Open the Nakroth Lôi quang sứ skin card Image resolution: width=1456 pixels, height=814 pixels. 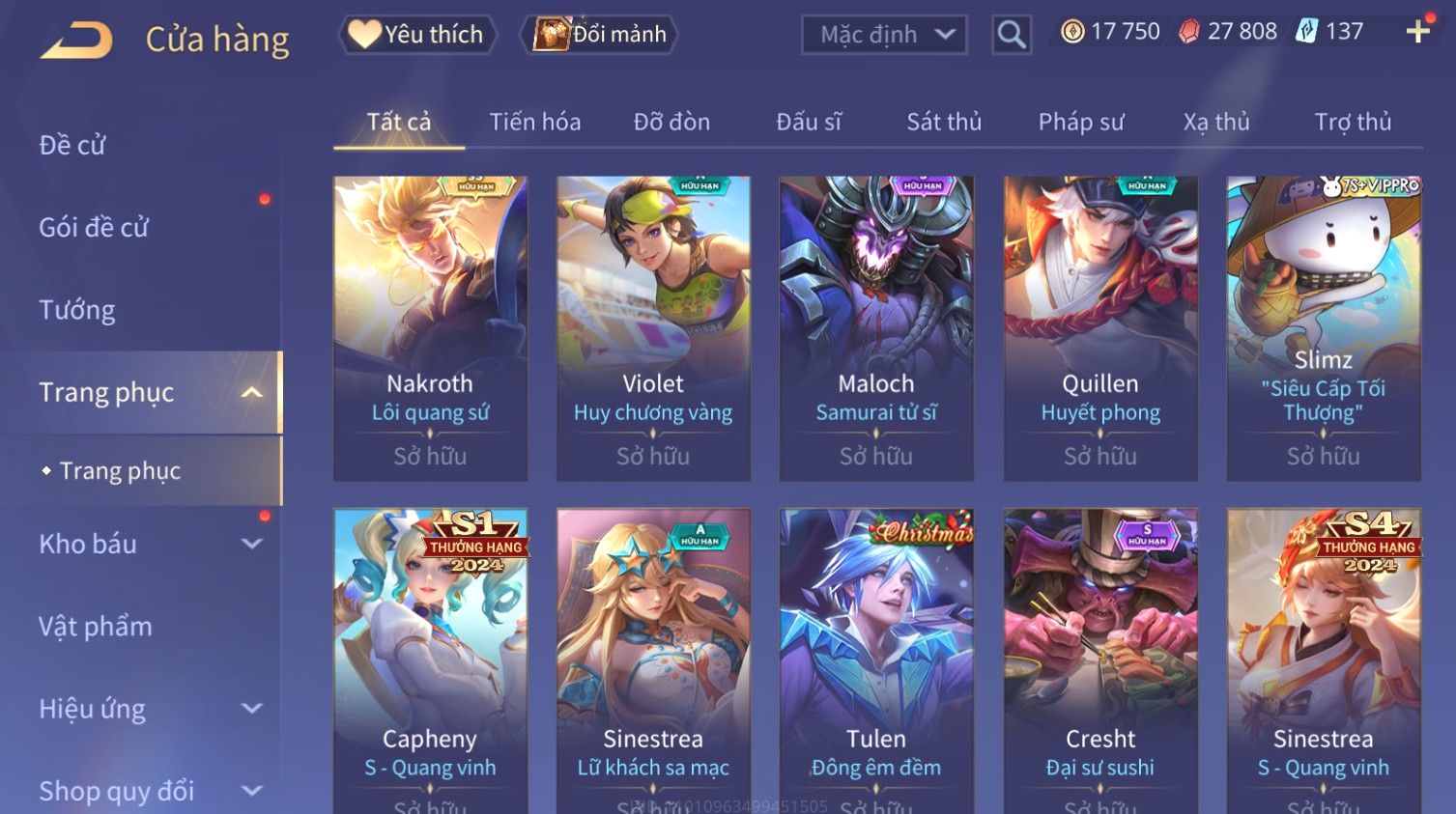[430, 328]
